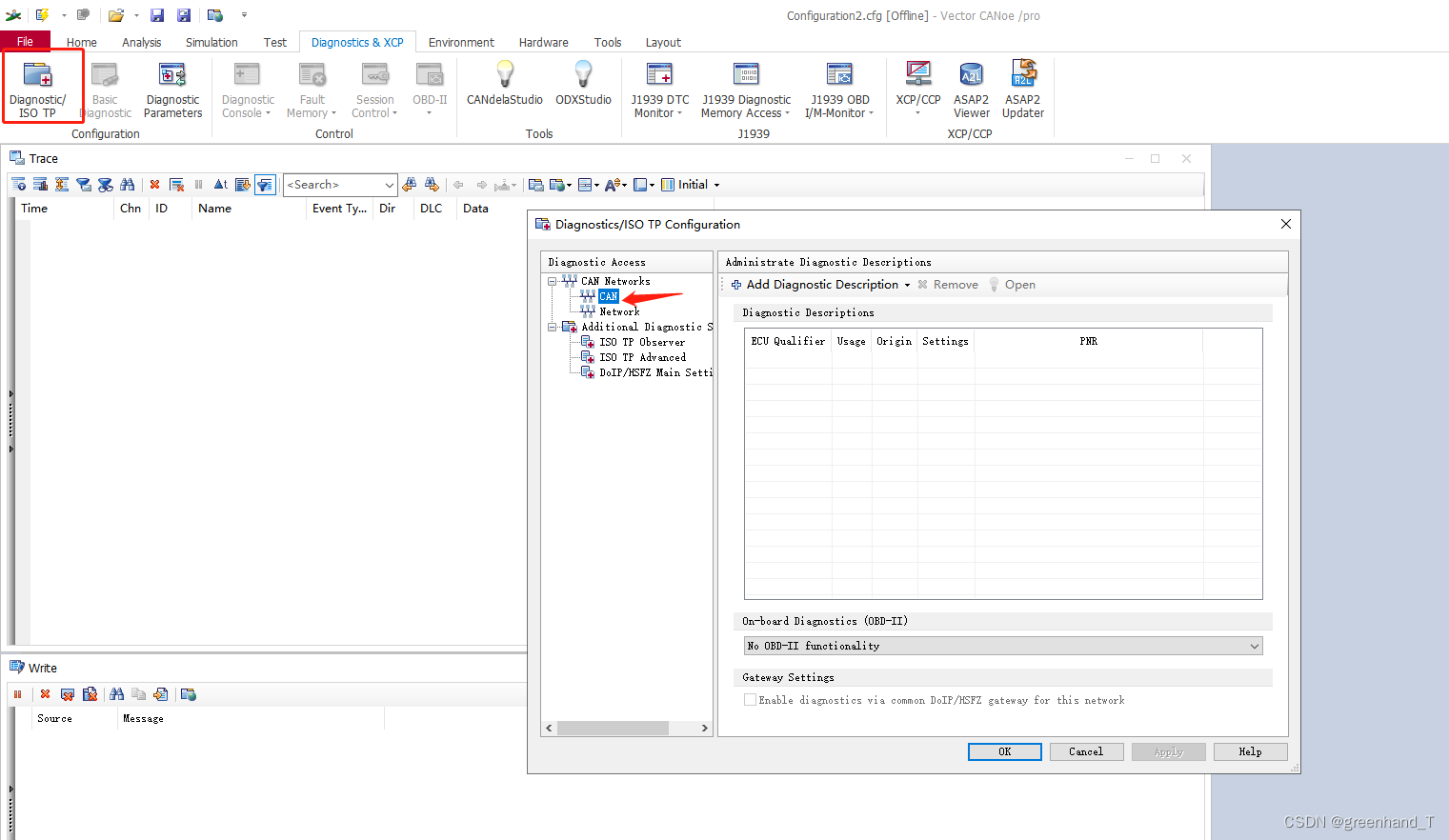Click the Event Ty... column header in Trace
Screen dimensions: 1449x840
point(339,209)
